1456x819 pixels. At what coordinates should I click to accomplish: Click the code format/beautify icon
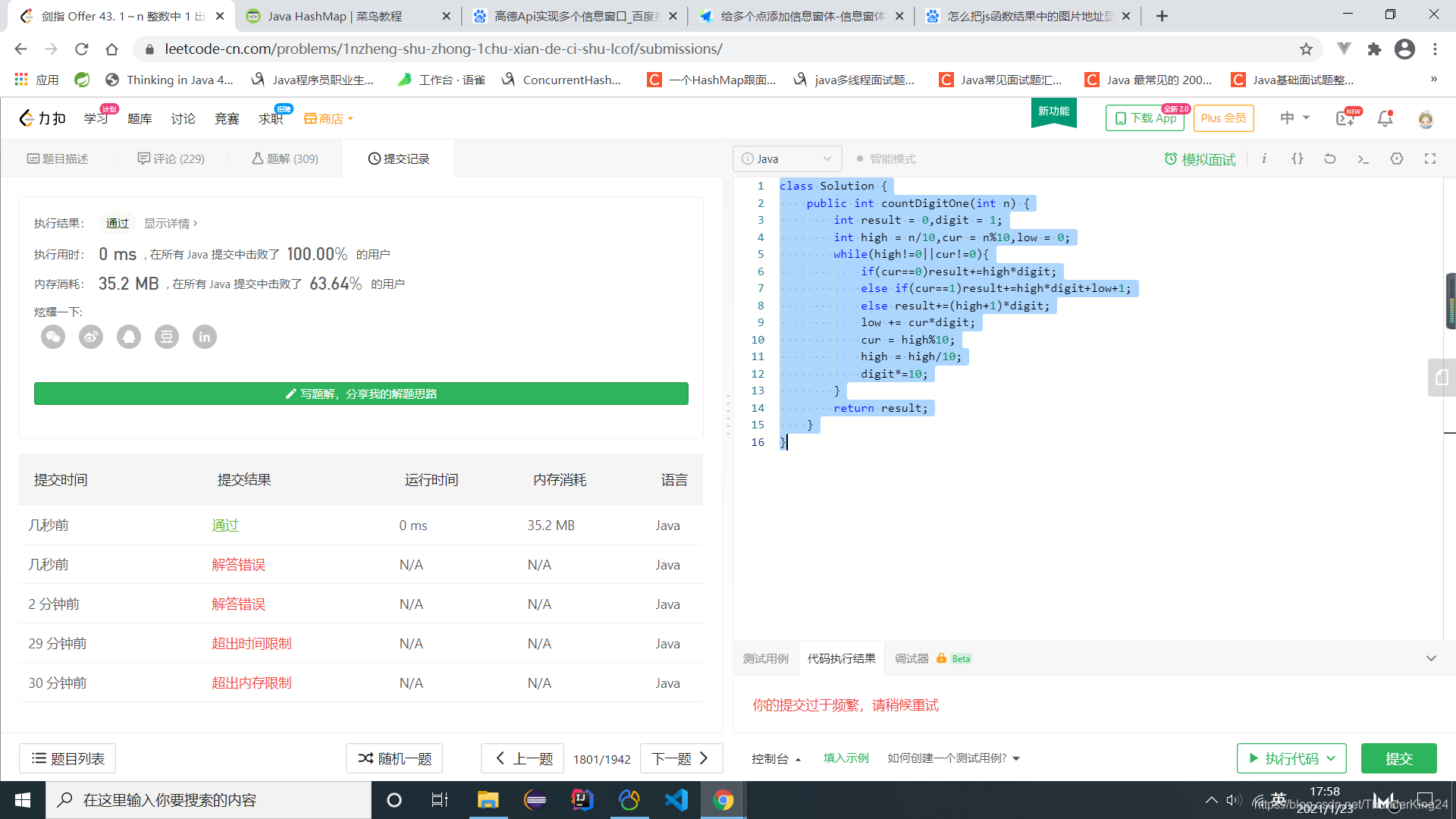(1297, 158)
